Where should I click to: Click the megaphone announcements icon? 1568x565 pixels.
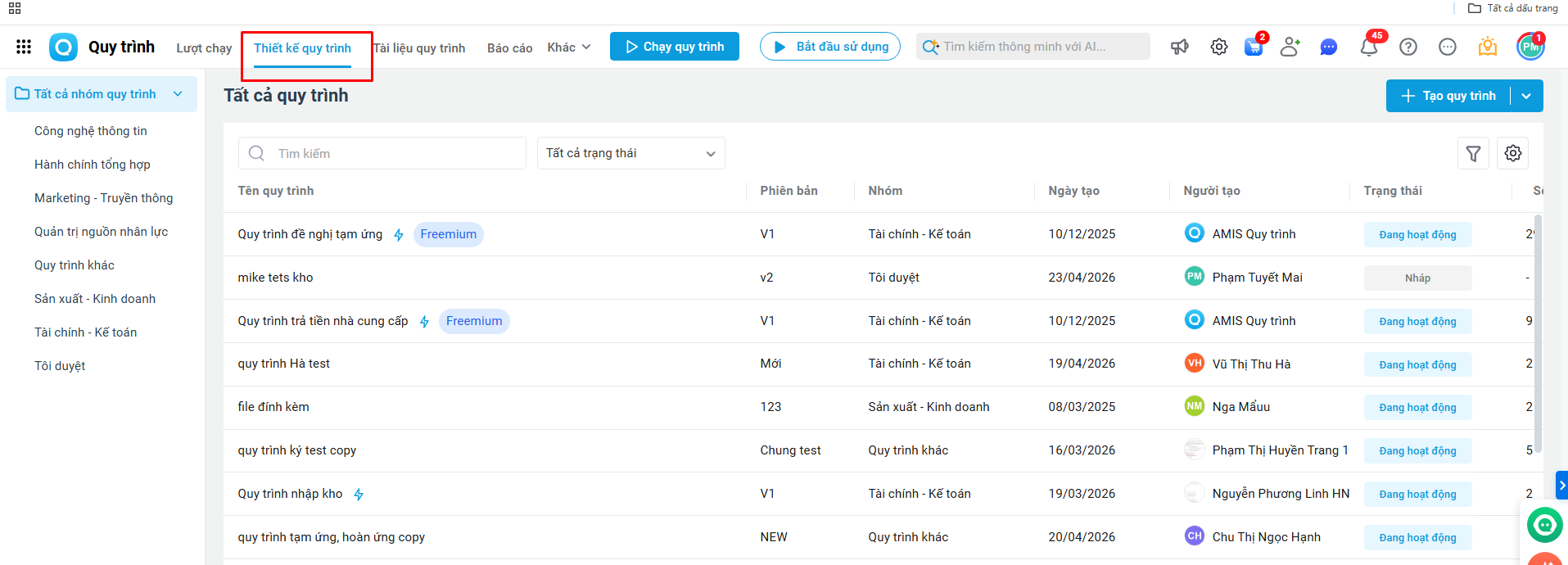pos(1180,47)
